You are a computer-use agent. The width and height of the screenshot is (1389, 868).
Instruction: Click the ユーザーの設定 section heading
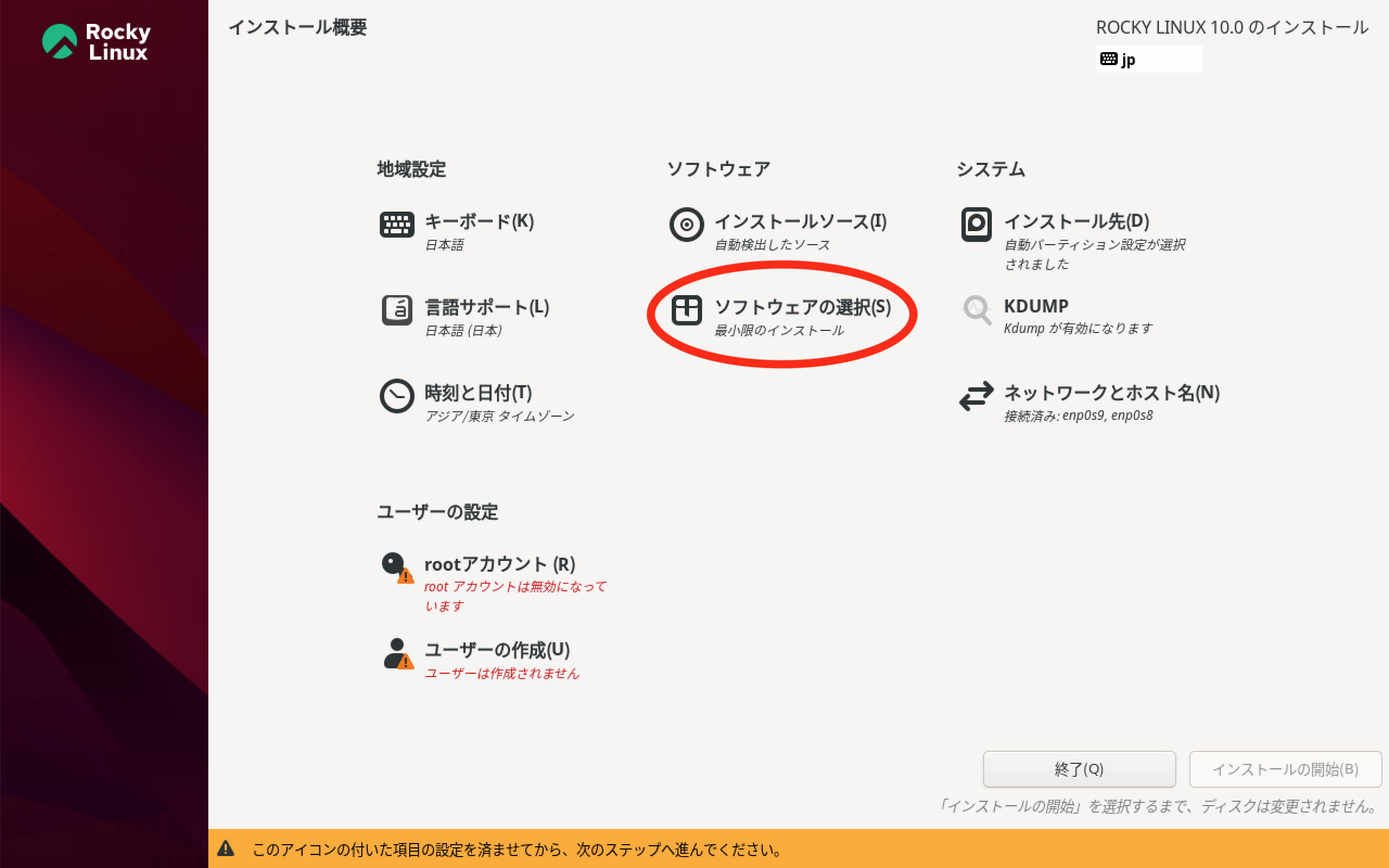437,512
